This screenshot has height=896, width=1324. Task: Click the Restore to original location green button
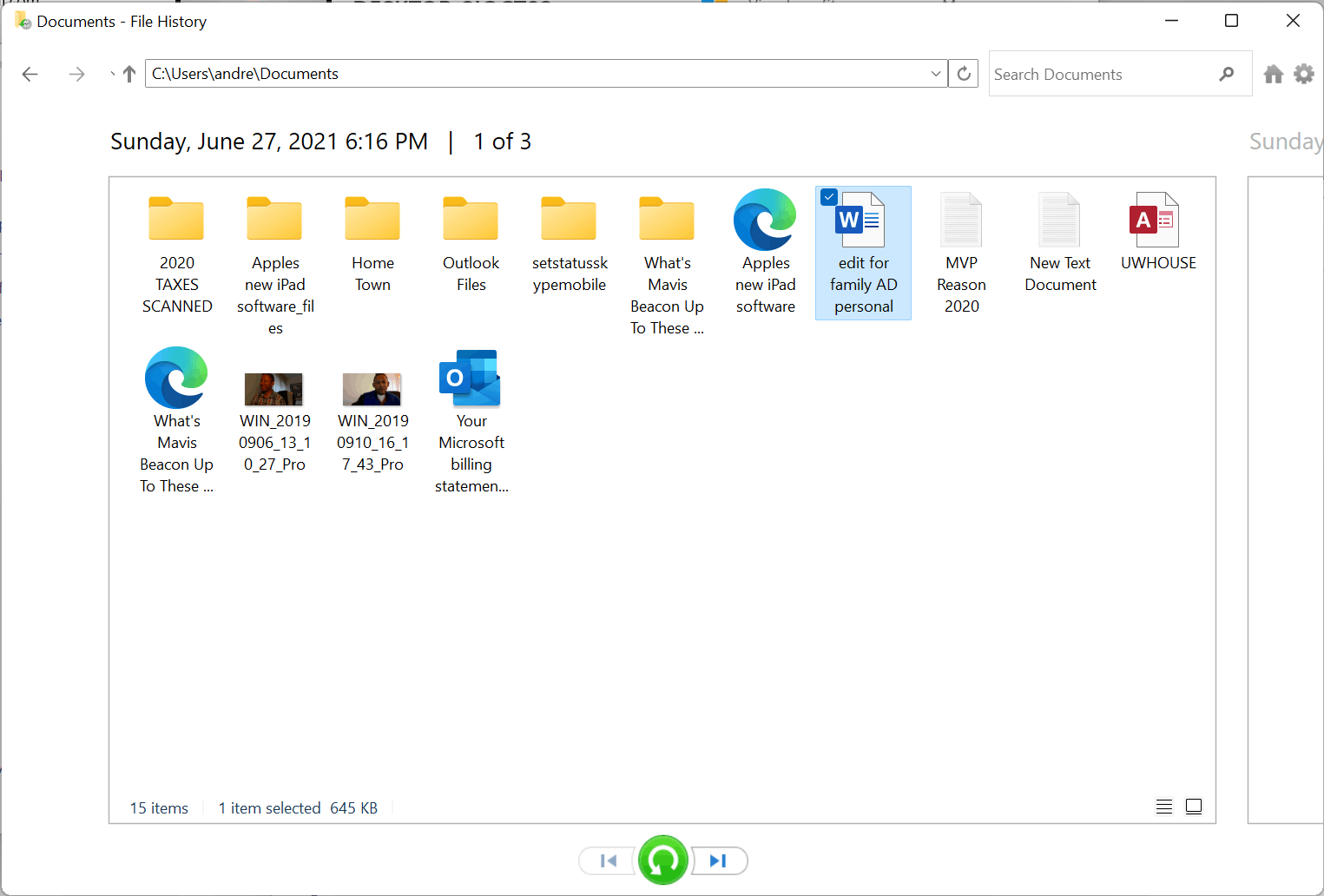coord(662,860)
